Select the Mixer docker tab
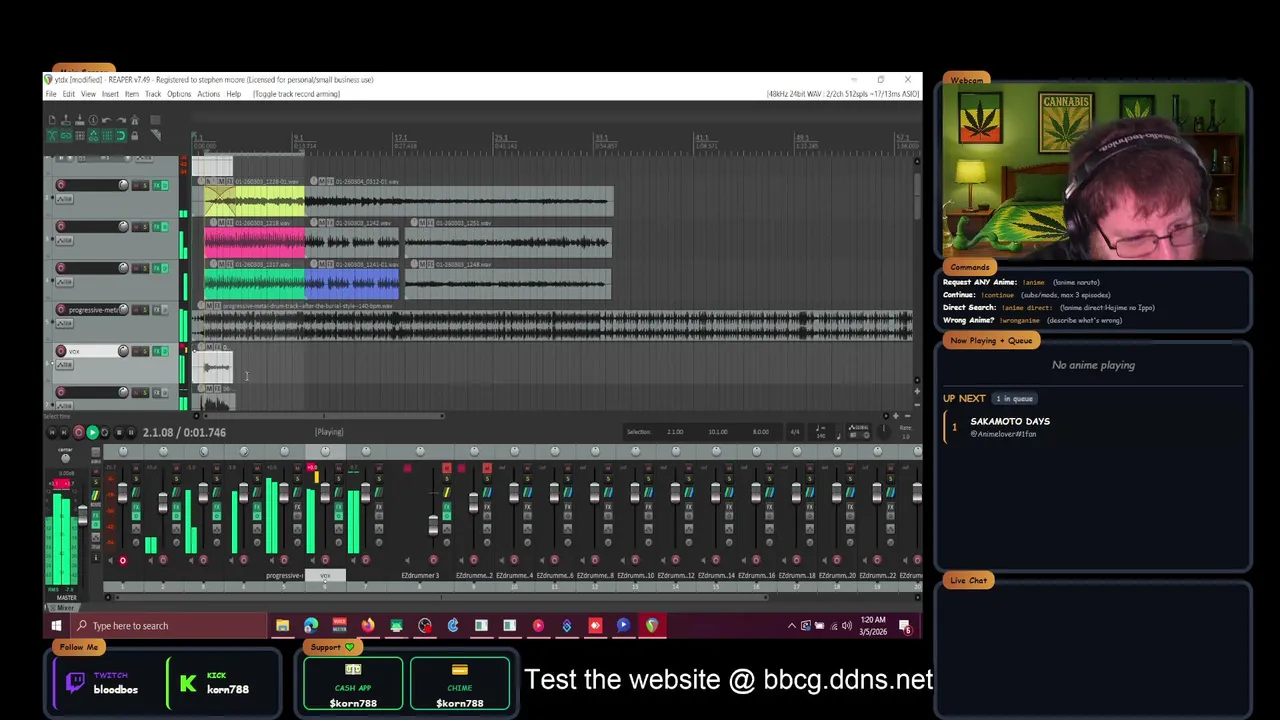Image resolution: width=1280 pixels, height=720 pixels. pos(65,608)
